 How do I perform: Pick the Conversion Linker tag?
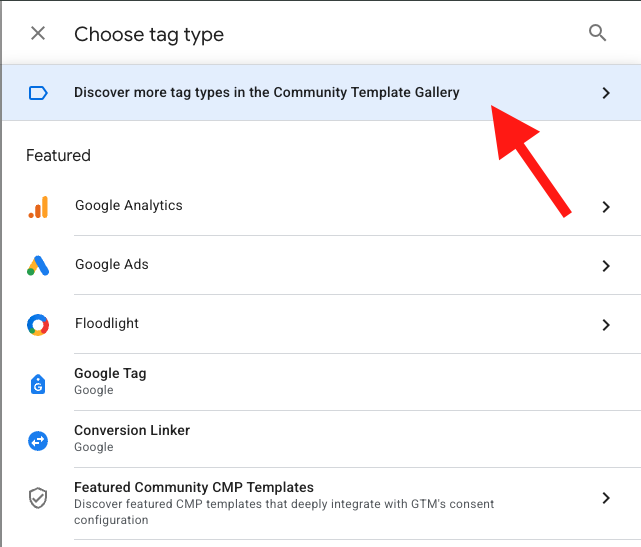coord(132,431)
